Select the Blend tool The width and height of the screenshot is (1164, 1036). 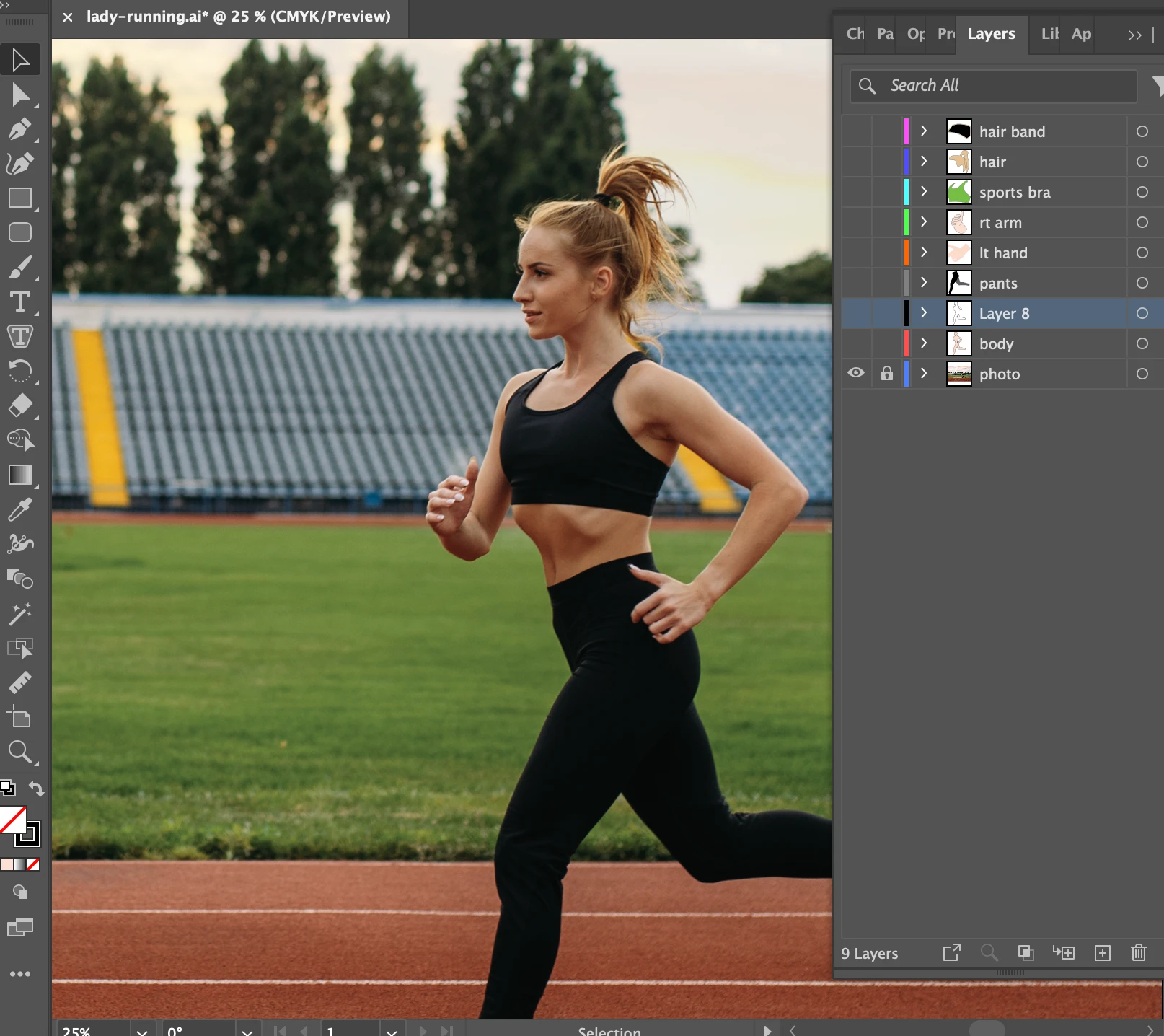point(20,579)
